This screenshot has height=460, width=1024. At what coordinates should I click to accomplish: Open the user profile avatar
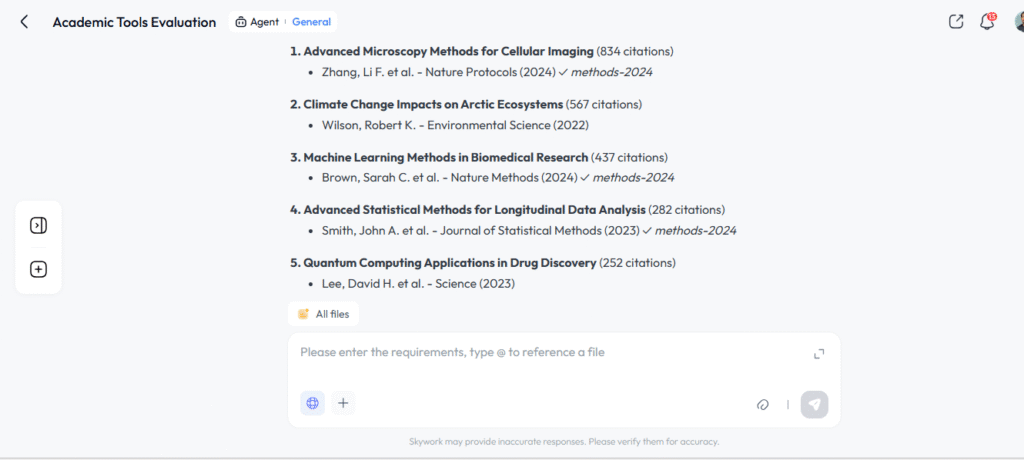(1016, 22)
